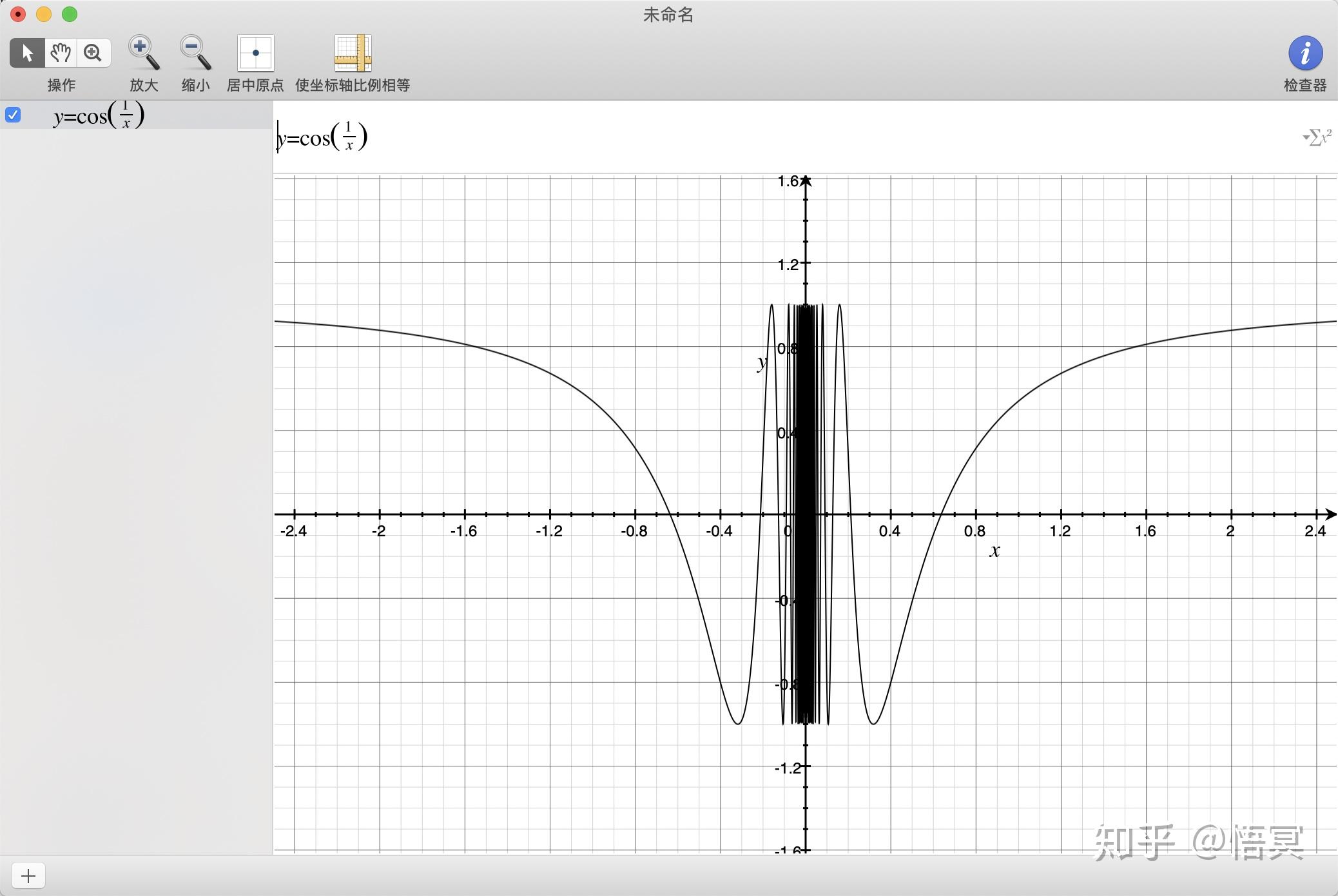1338x896 pixels.
Task: Open the 检查器 inspector
Action: [x=1304, y=53]
